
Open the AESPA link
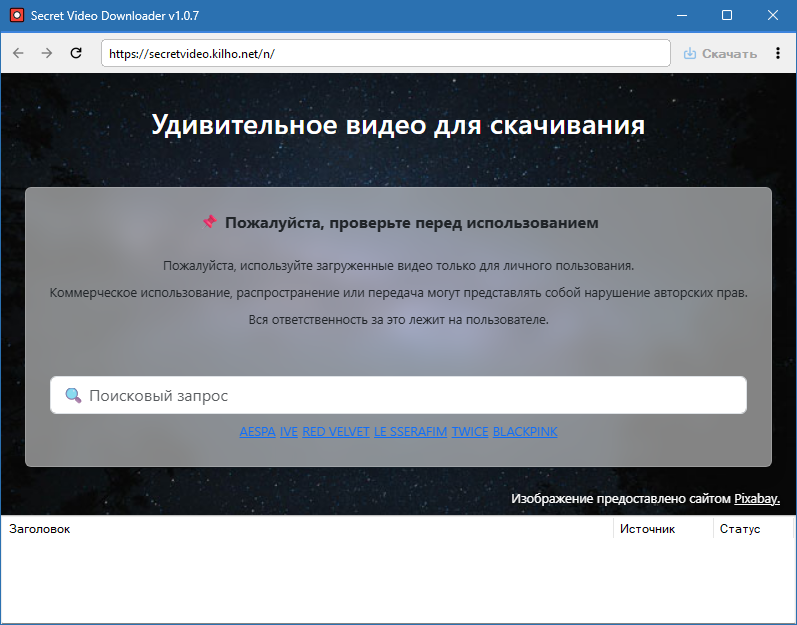[x=257, y=431]
